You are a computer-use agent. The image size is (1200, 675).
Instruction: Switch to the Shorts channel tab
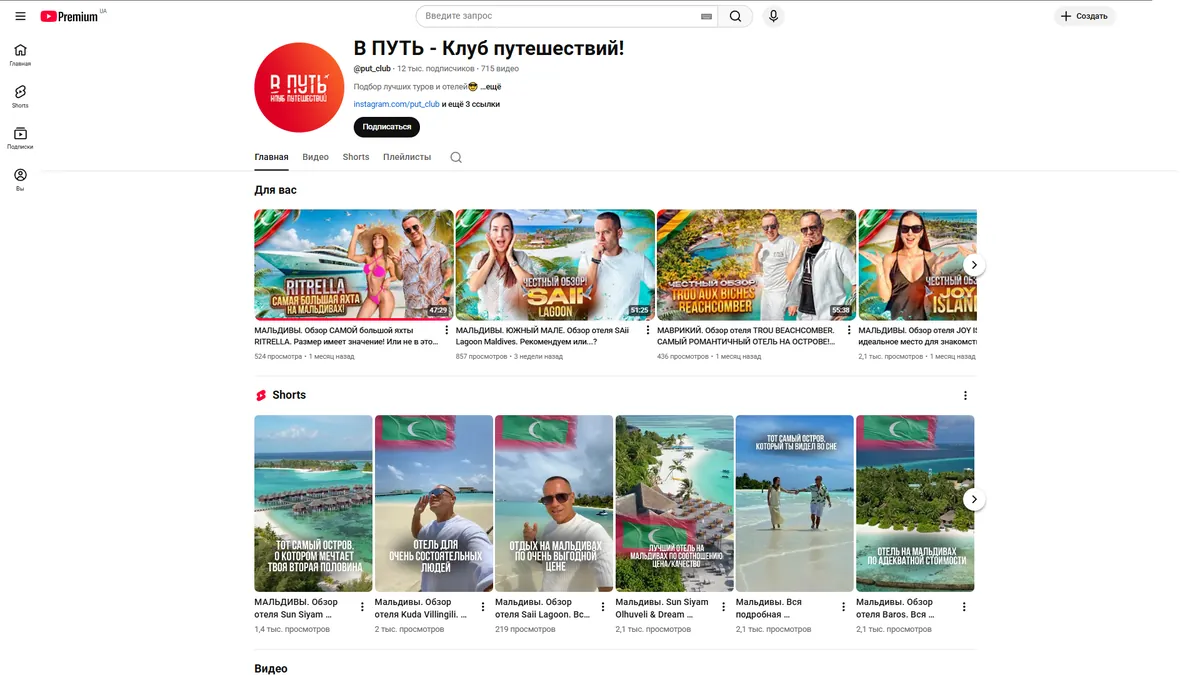[x=356, y=157]
